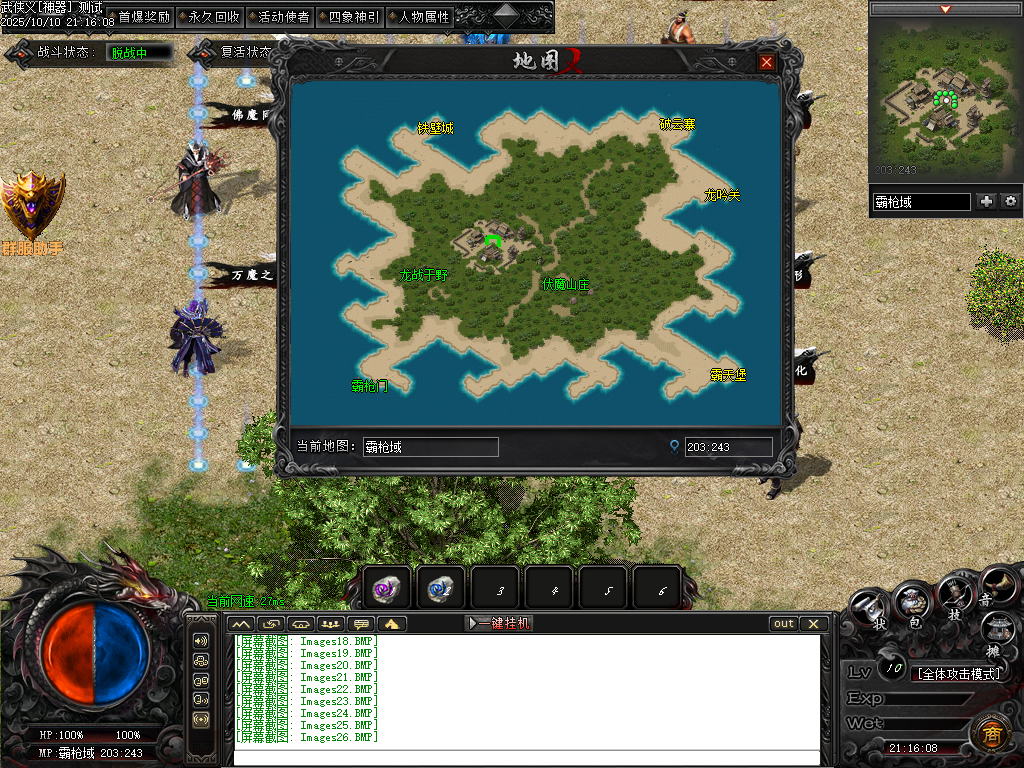Toggle the all attack mode (全体攻击模式) label
Image resolution: width=1024 pixels, height=768 pixels.
point(959,674)
